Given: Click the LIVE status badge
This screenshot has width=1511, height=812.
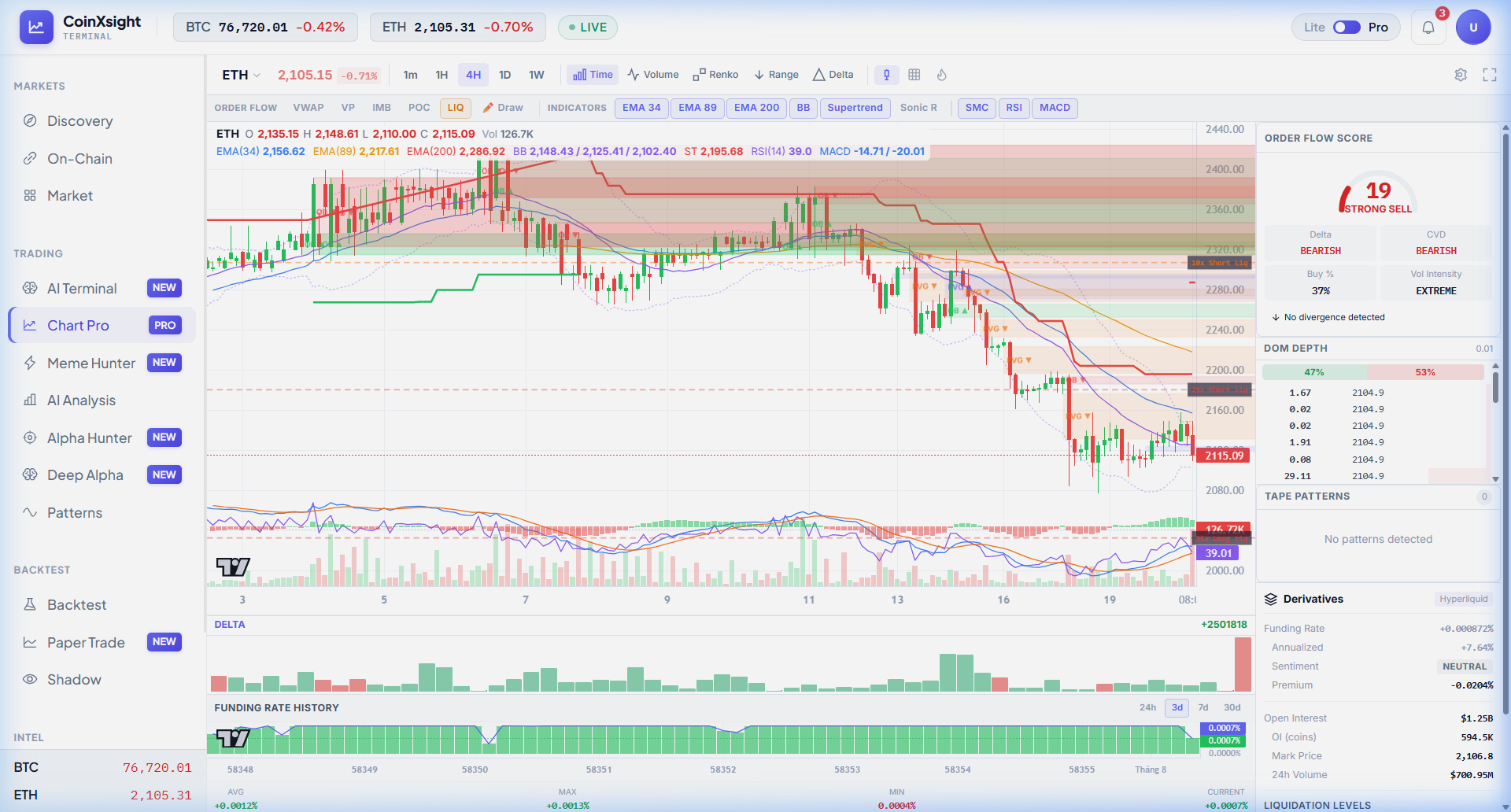Looking at the screenshot, I should pos(588,28).
